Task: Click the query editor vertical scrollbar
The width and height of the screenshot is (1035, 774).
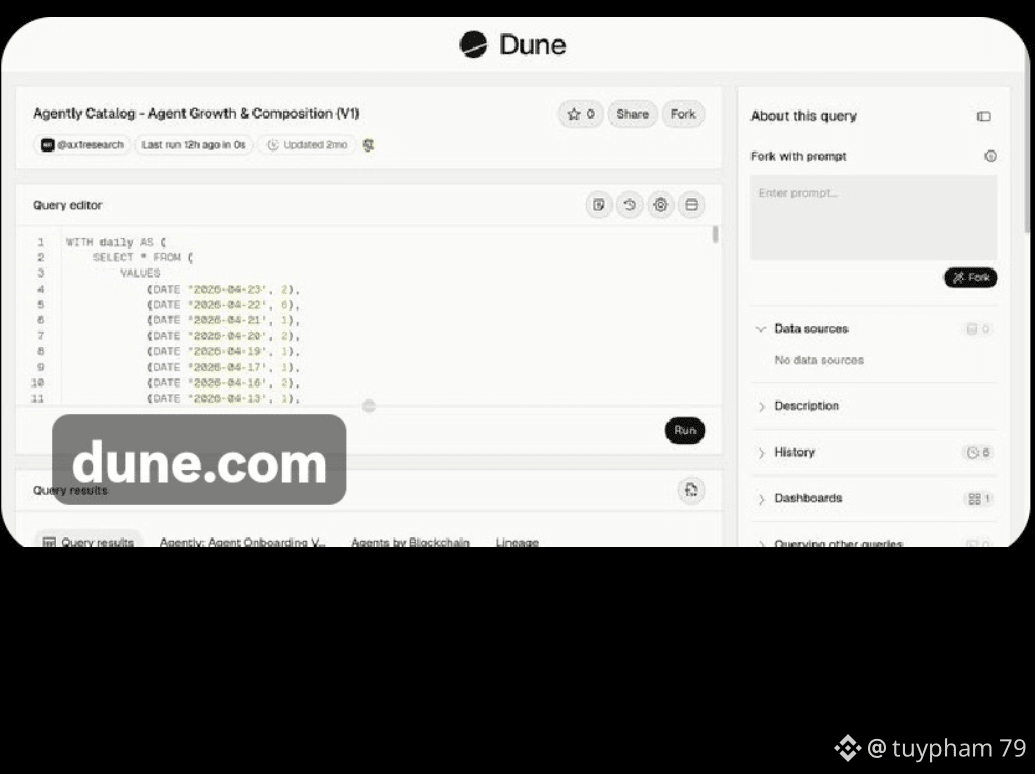Action: (x=715, y=234)
